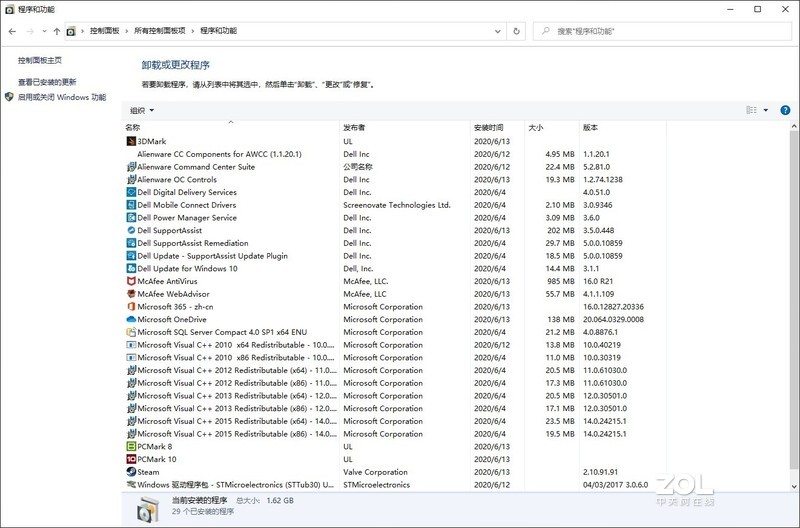Screen dimensions: 800x528
Task: Click the scrollbar up arrow
Action: point(794,126)
